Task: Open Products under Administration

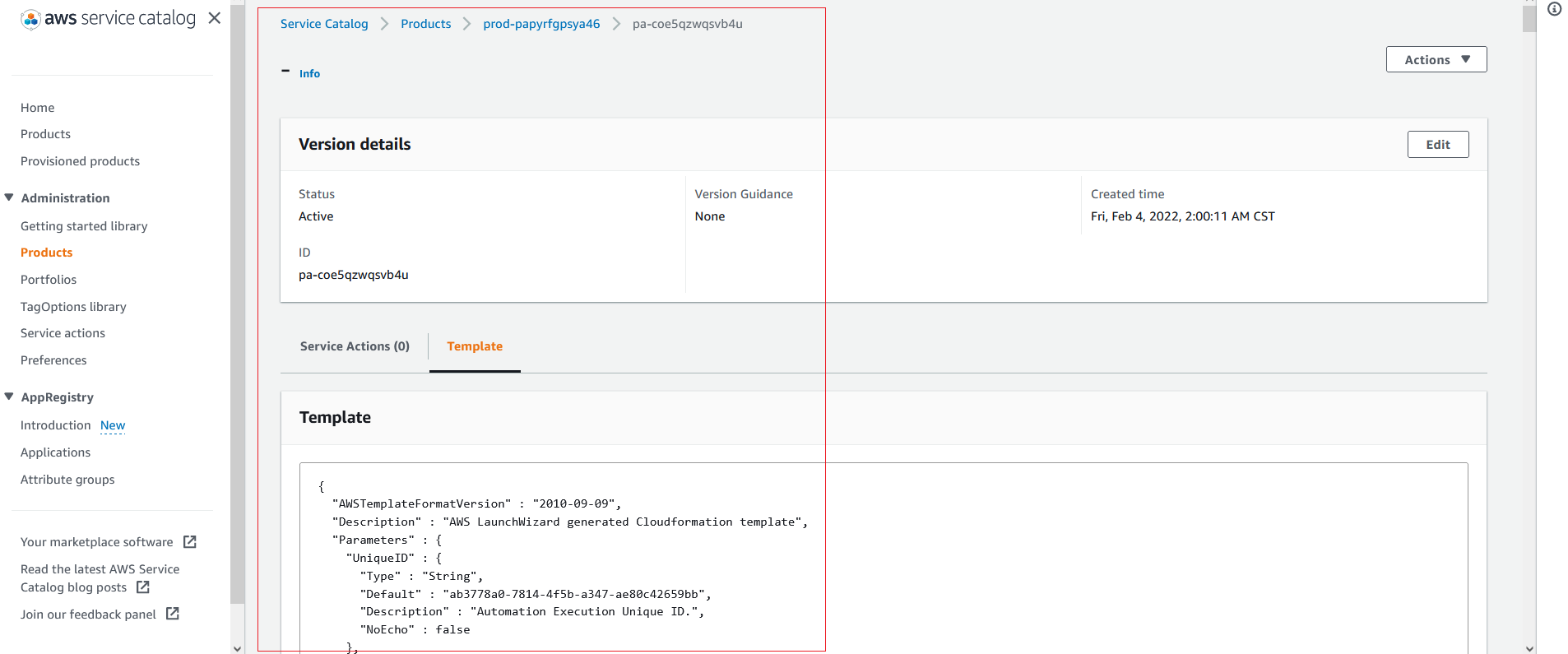Action: click(x=47, y=253)
